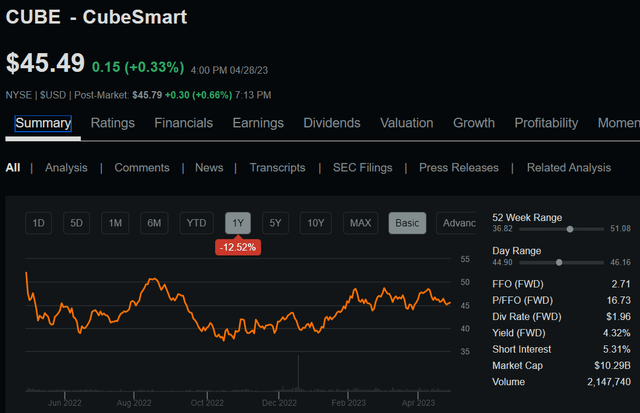Click the Short Interest value 5.31%
The width and height of the screenshot is (640, 413).
(617, 349)
